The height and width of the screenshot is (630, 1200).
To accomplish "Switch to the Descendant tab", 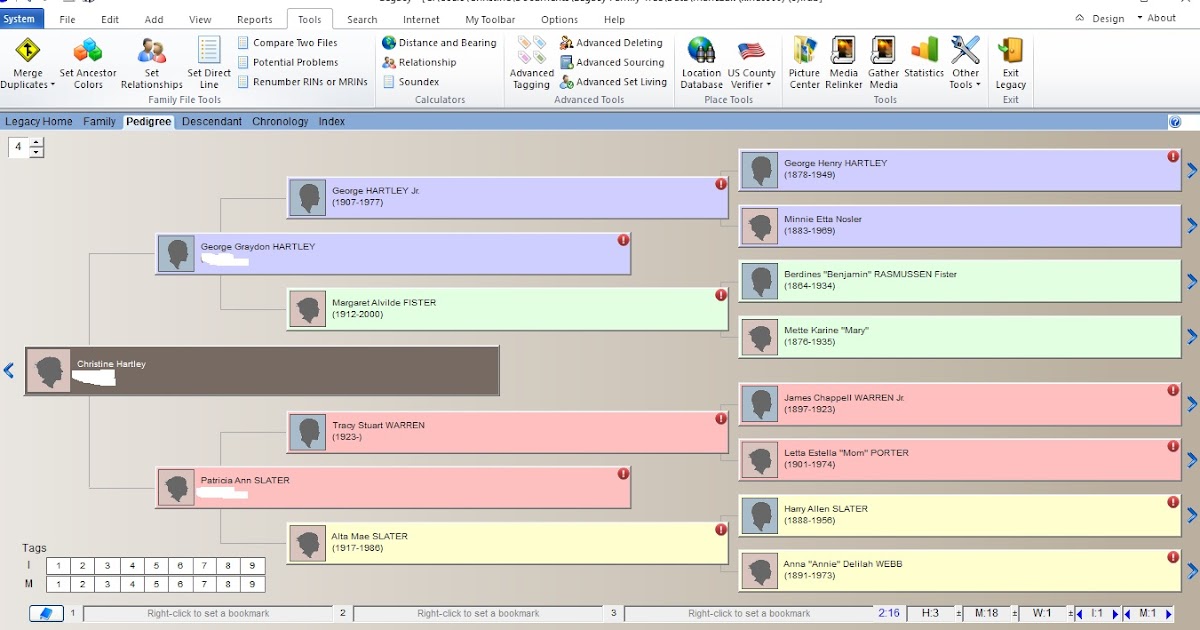I will (x=212, y=121).
